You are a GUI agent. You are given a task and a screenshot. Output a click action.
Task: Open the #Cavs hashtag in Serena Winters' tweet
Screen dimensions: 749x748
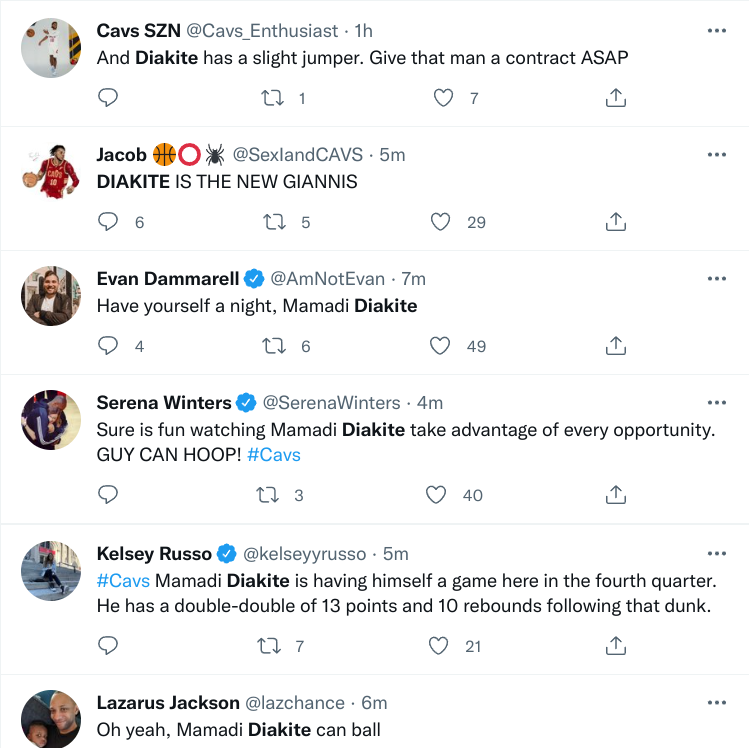point(273,455)
